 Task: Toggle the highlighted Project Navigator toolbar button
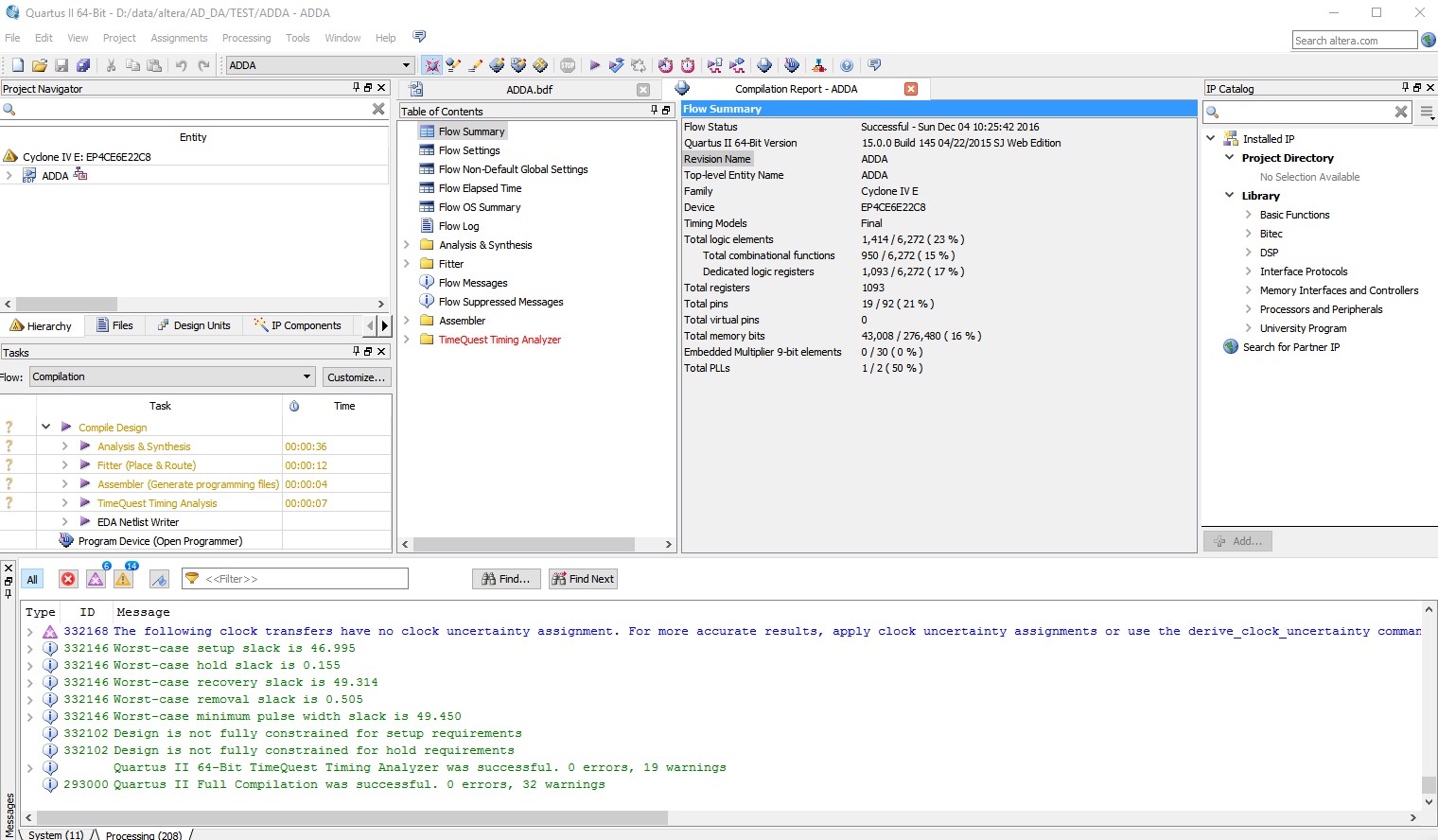click(x=432, y=65)
